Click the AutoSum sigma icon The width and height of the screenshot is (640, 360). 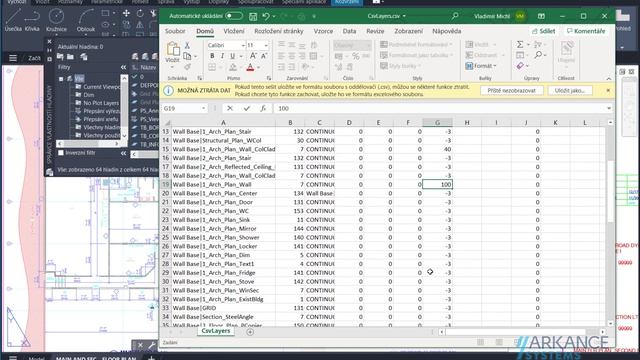[520, 44]
